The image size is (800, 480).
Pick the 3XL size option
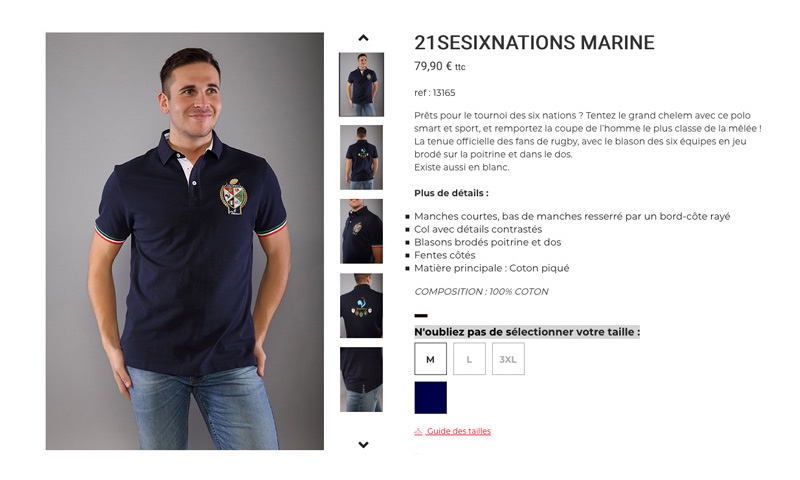[x=508, y=359]
